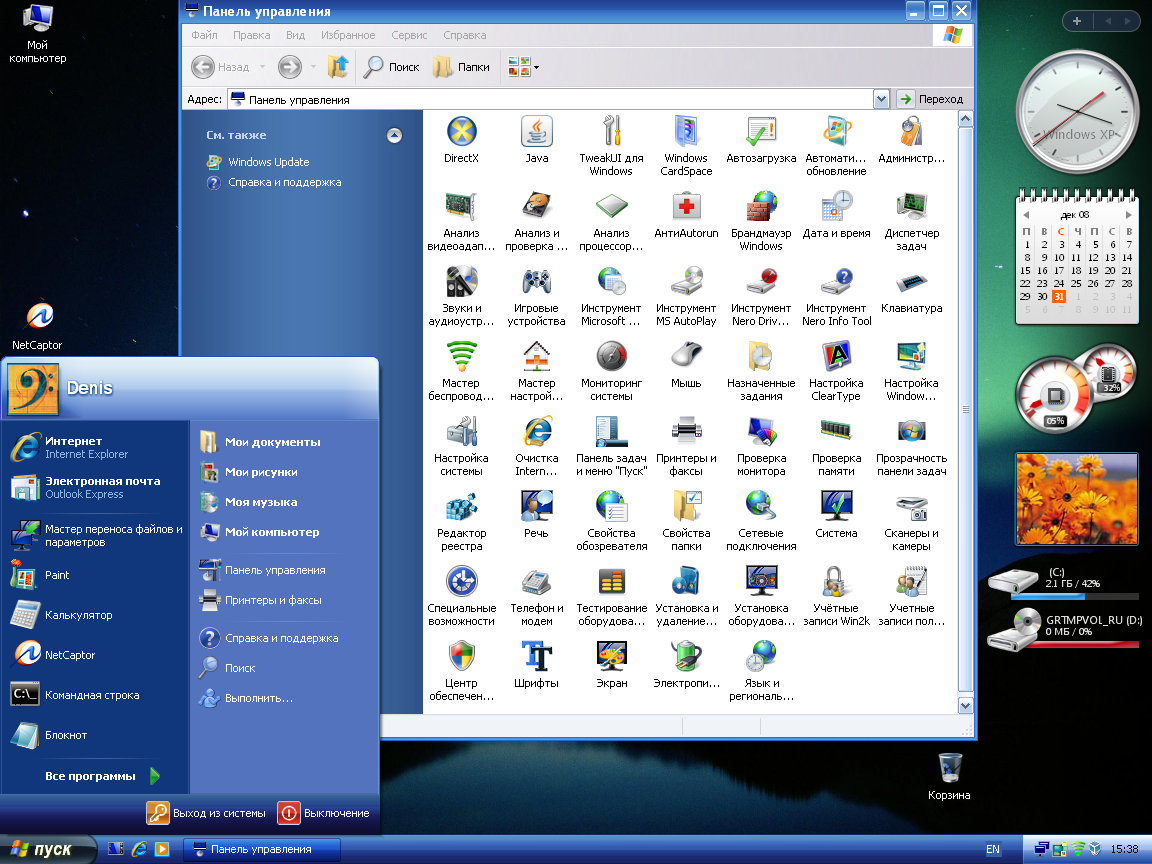
Task: Open the Экран display settings icon
Action: 611,664
